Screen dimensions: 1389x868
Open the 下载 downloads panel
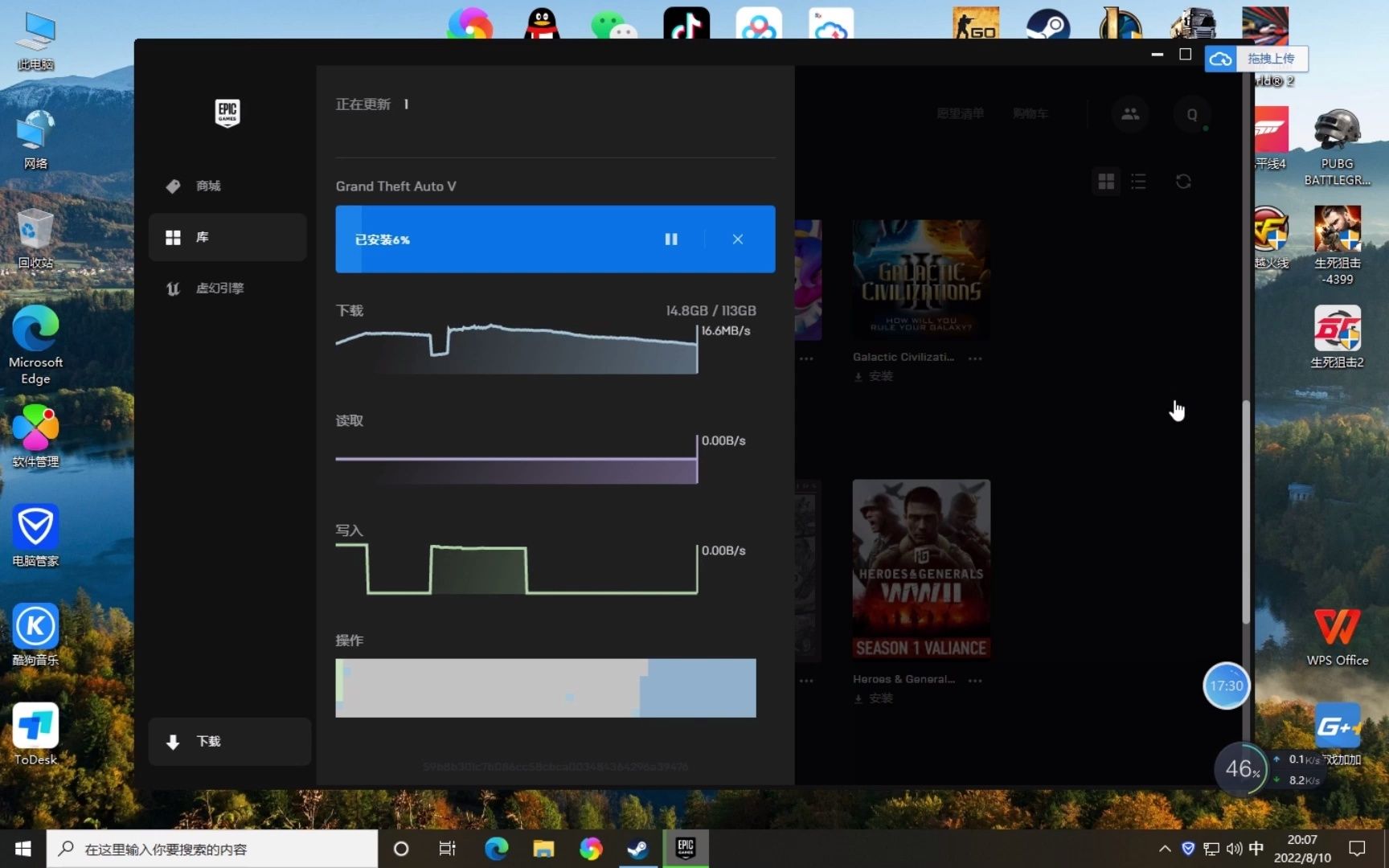[229, 741]
